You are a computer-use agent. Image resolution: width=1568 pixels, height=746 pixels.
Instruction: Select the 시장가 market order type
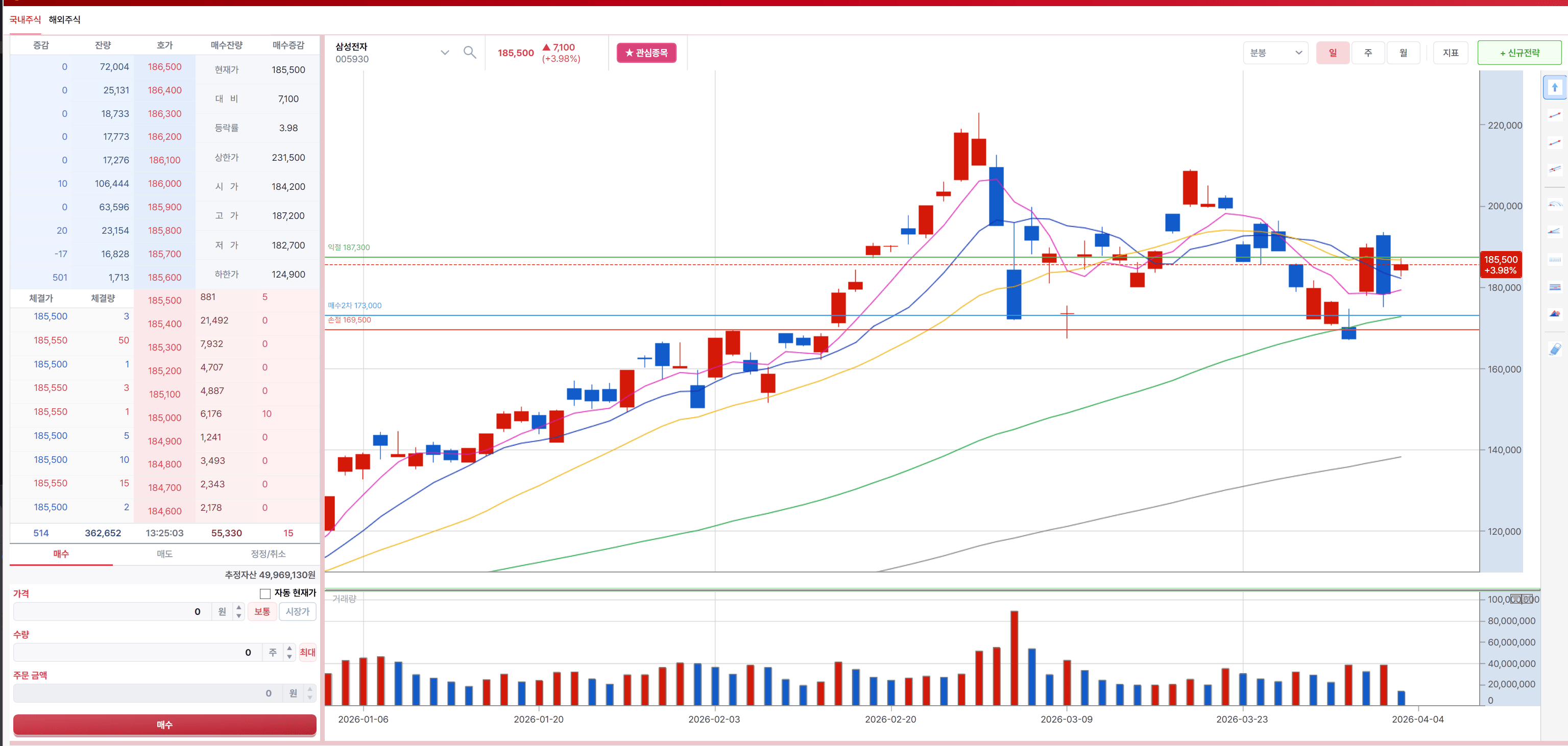pos(297,611)
